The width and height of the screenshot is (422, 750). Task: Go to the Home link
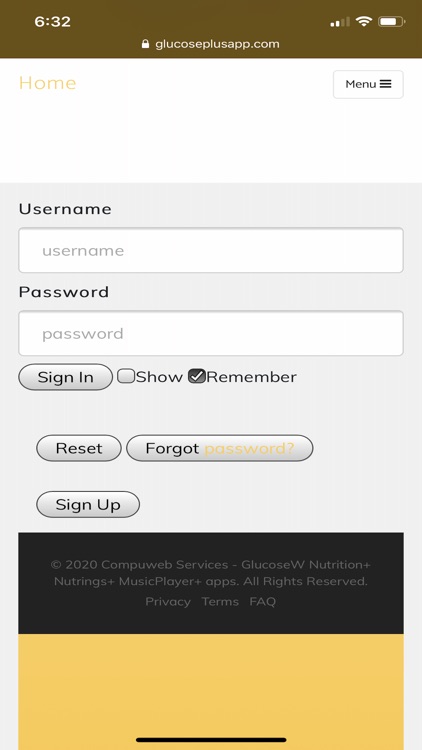47,83
